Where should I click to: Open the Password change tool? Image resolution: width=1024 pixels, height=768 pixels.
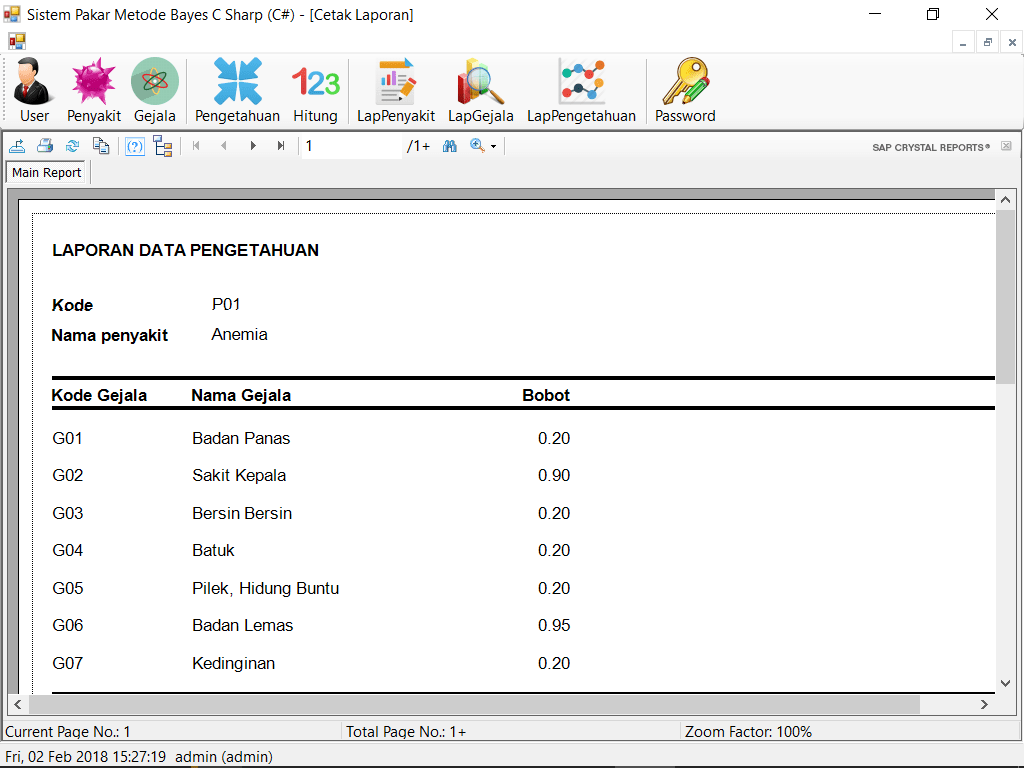[685, 91]
